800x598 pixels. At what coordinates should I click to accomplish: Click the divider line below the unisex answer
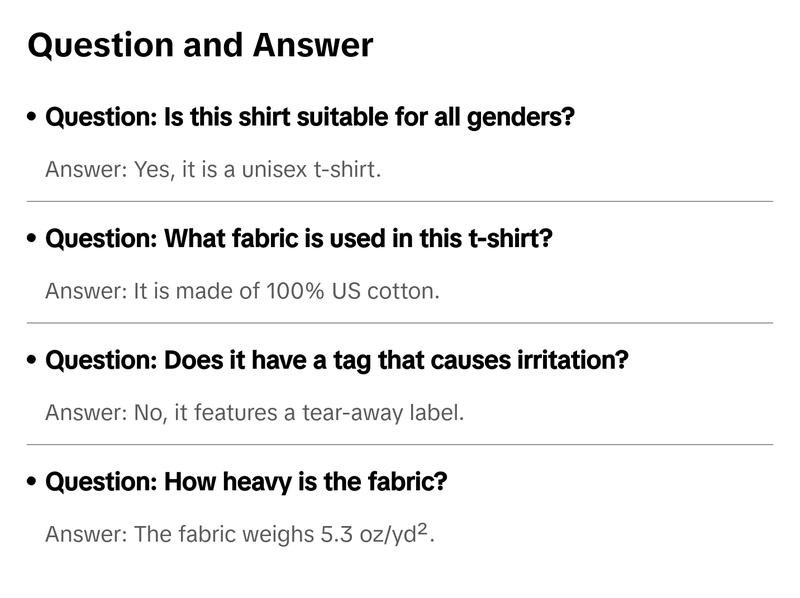pos(400,201)
